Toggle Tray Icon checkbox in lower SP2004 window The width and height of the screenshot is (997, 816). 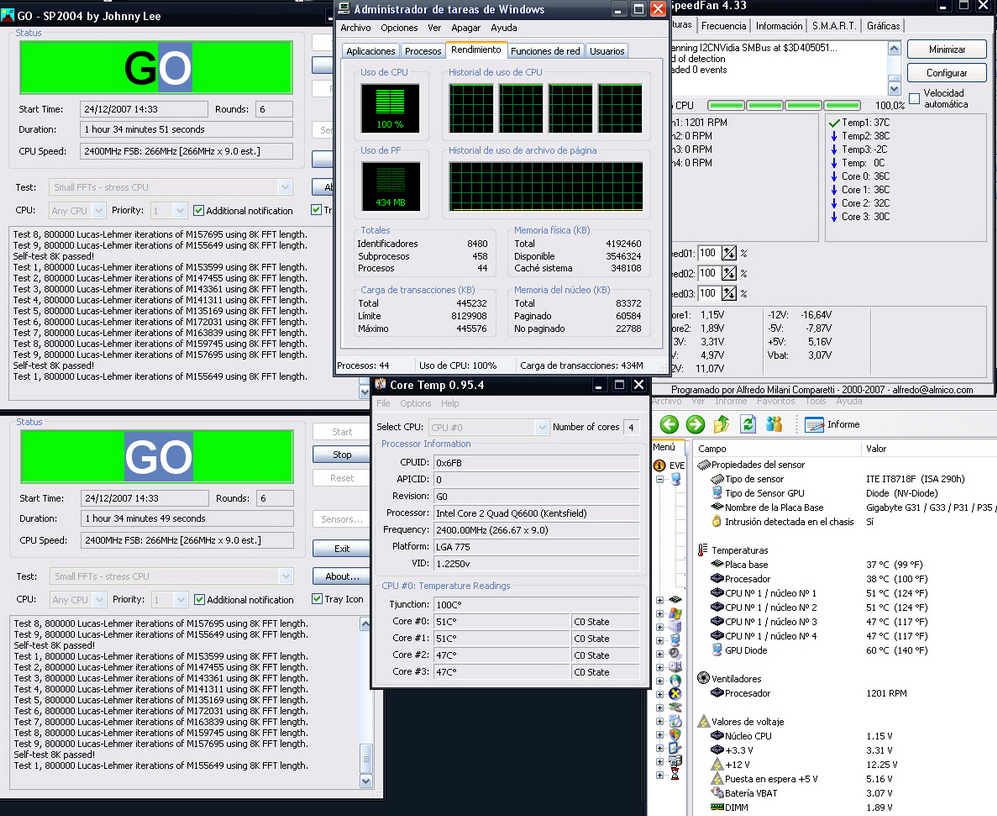(x=317, y=598)
